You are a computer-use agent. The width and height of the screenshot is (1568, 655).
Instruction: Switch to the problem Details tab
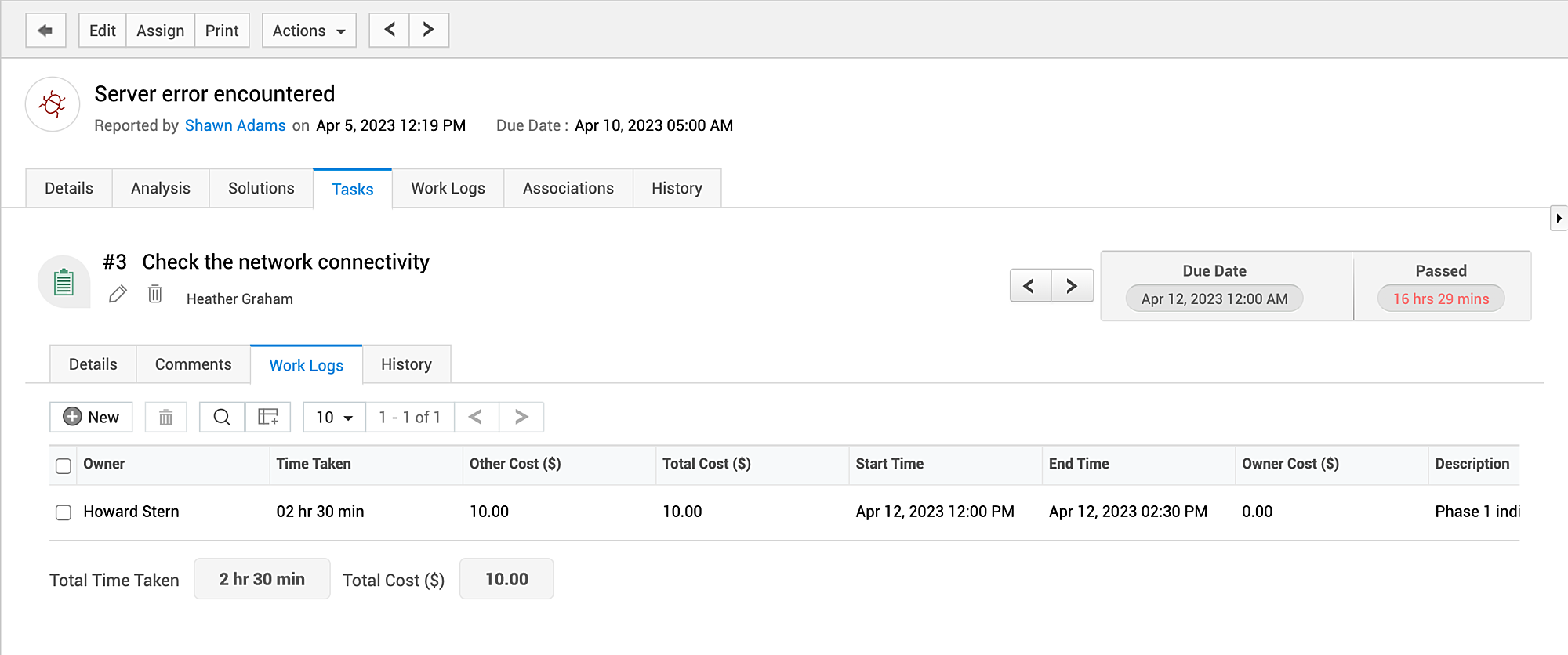pos(69,188)
